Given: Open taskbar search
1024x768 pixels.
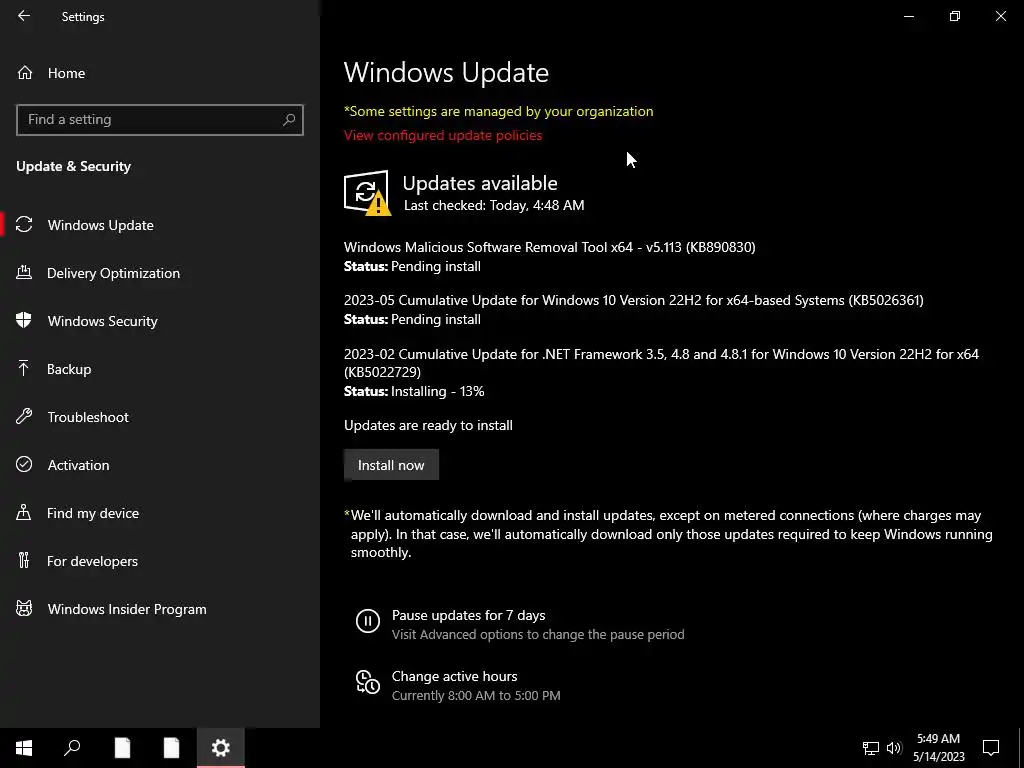Looking at the screenshot, I should click(x=72, y=748).
